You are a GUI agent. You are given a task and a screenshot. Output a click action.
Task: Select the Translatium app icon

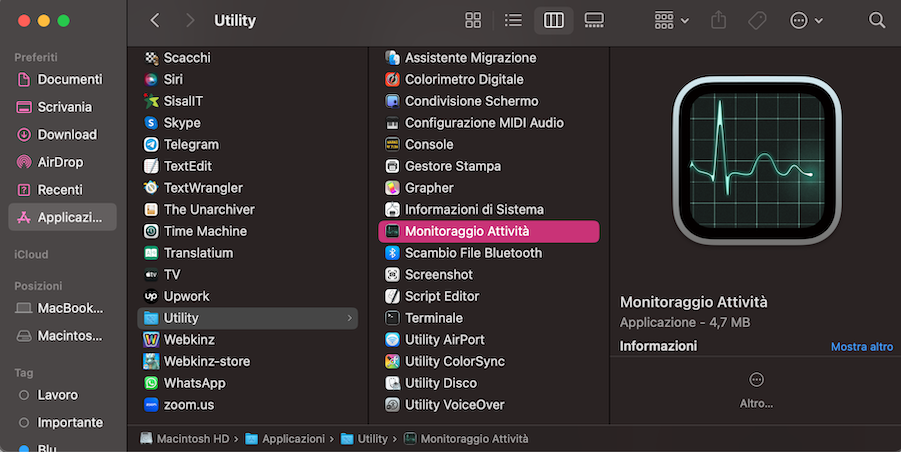(151, 253)
